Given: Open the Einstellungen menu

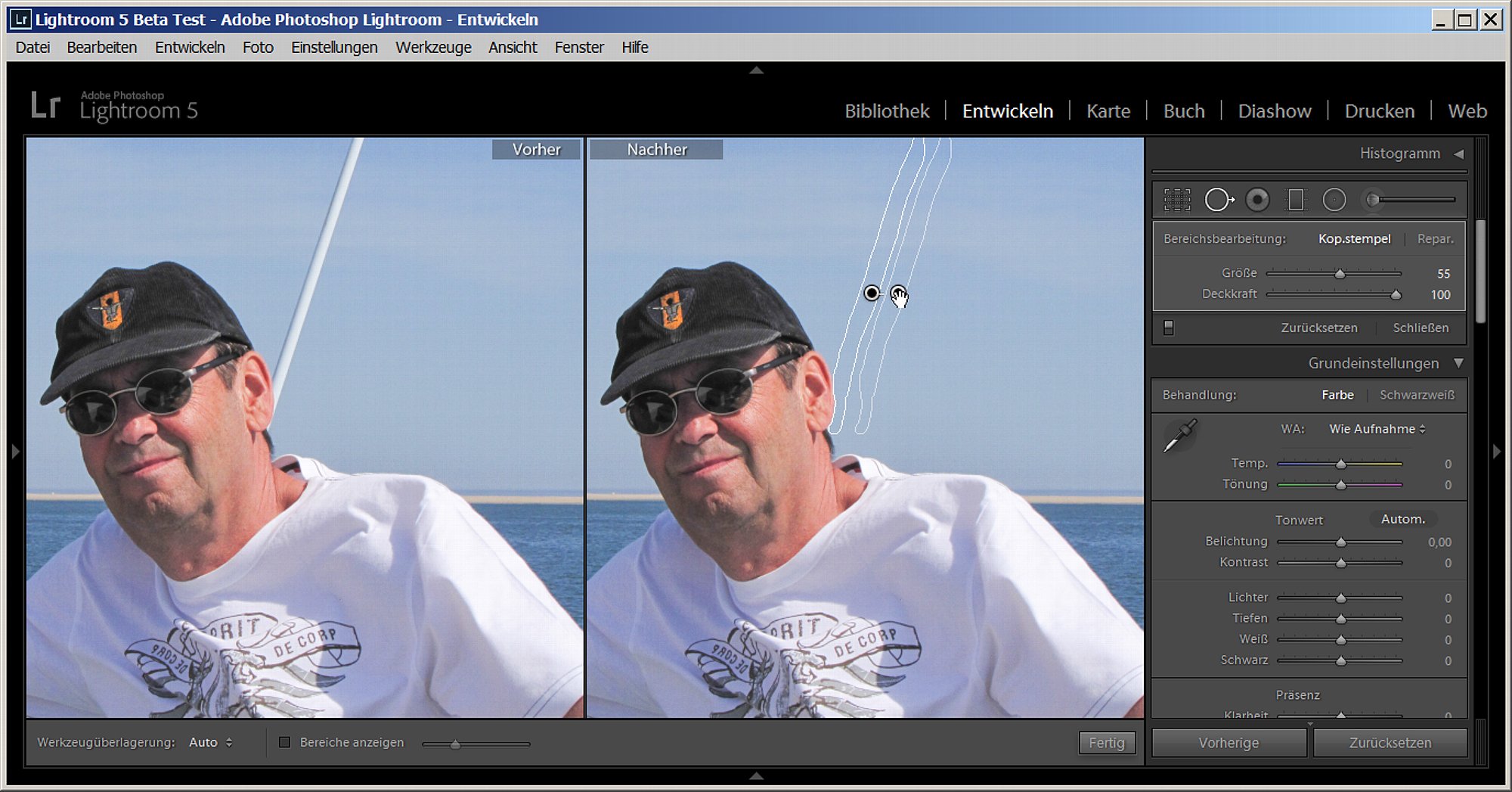Looking at the screenshot, I should 334,48.
